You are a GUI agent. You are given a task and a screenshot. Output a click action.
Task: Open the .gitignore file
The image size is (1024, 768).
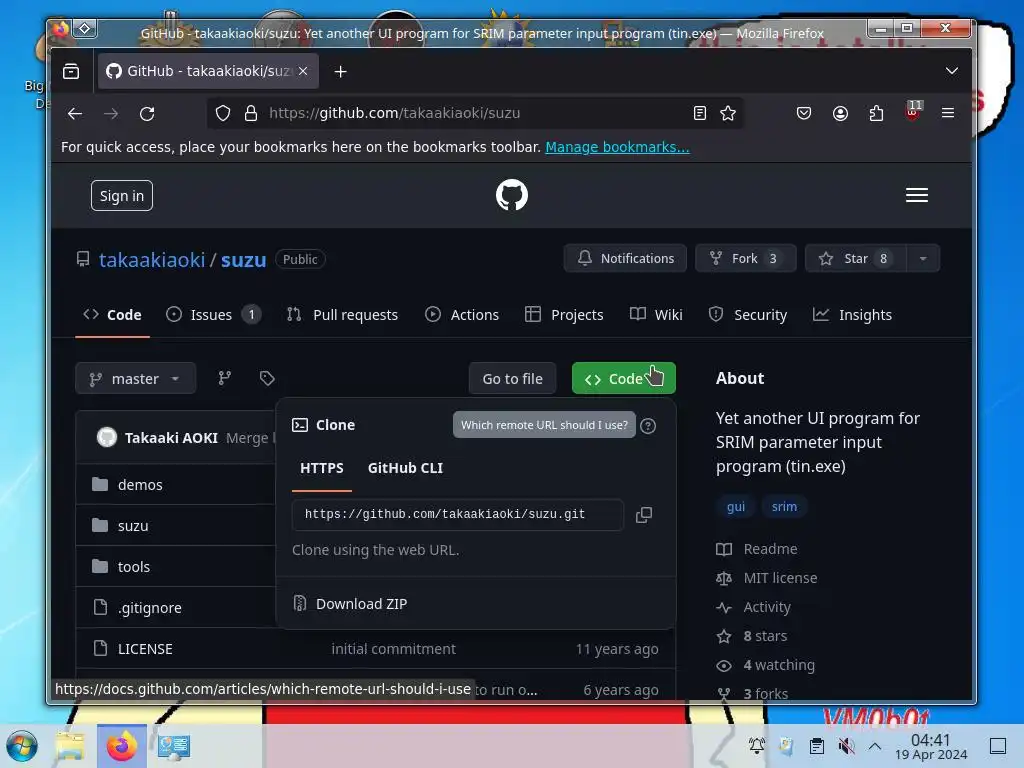pyautogui.click(x=150, y=608)
